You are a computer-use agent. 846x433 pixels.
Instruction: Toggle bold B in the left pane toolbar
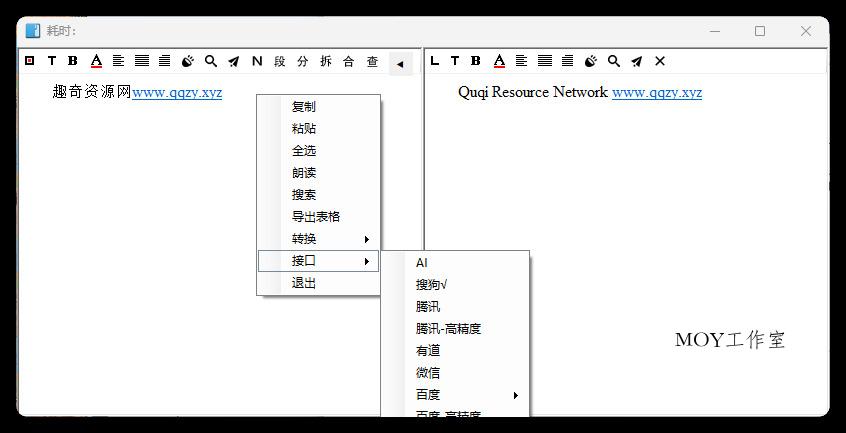click(73, 61)
